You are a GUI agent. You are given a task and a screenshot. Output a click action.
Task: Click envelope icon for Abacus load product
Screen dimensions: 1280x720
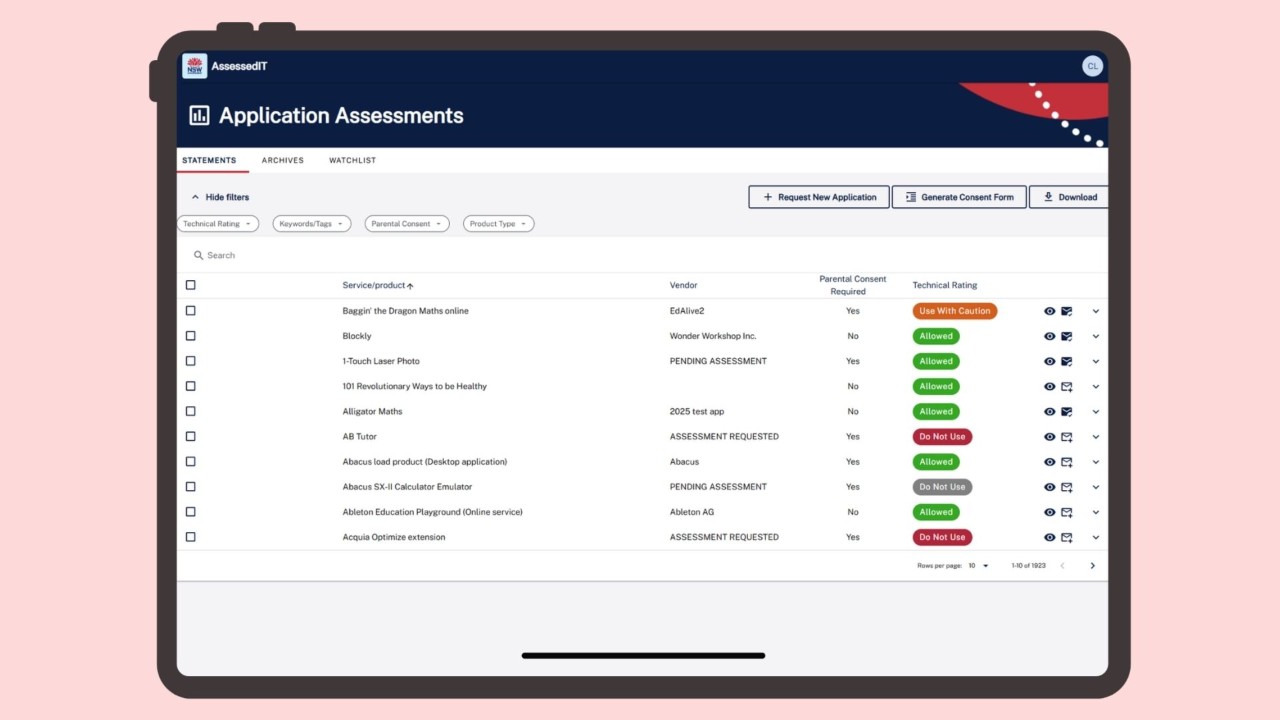(x=1067, y=462)
